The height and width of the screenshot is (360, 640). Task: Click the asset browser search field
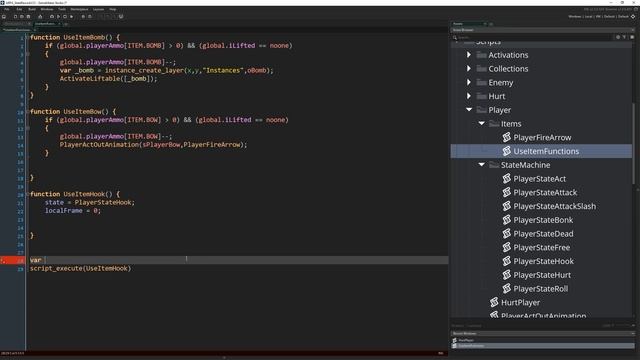(534, 37)
